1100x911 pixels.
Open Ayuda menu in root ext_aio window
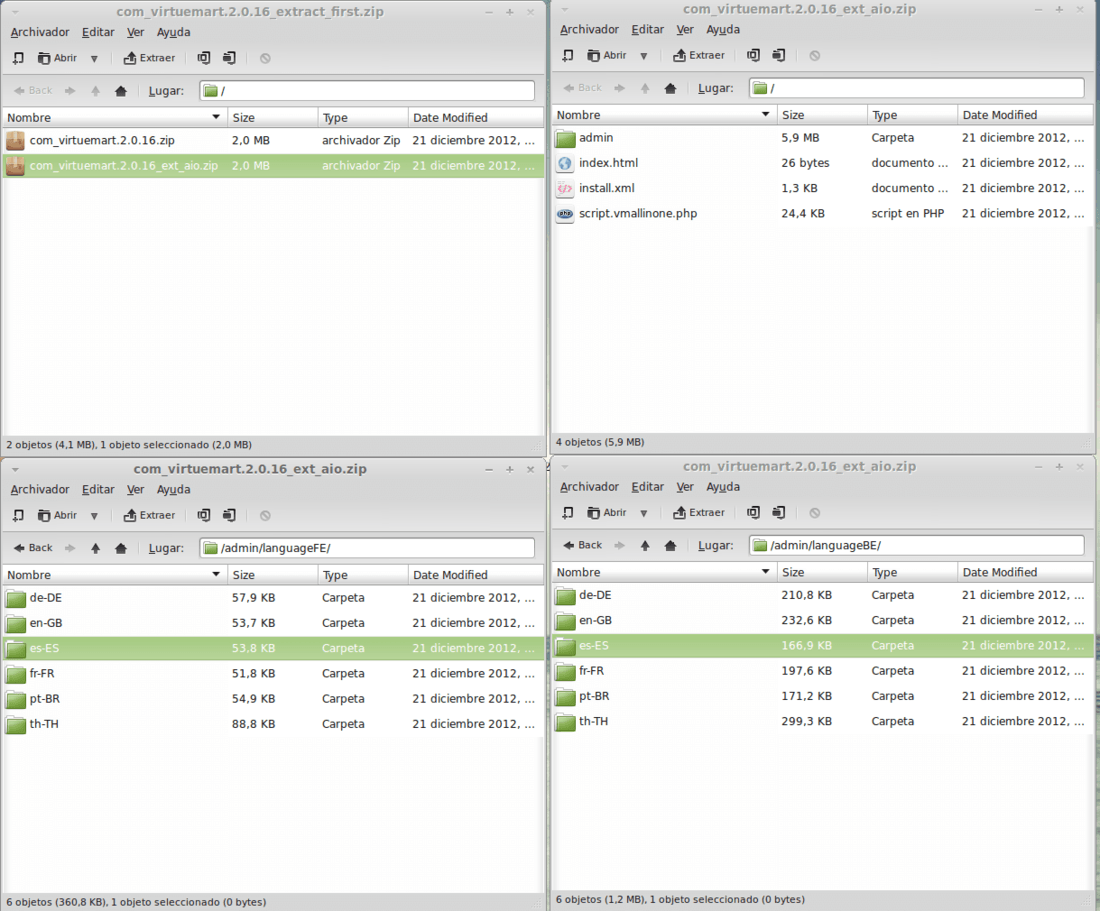[723, 29]
